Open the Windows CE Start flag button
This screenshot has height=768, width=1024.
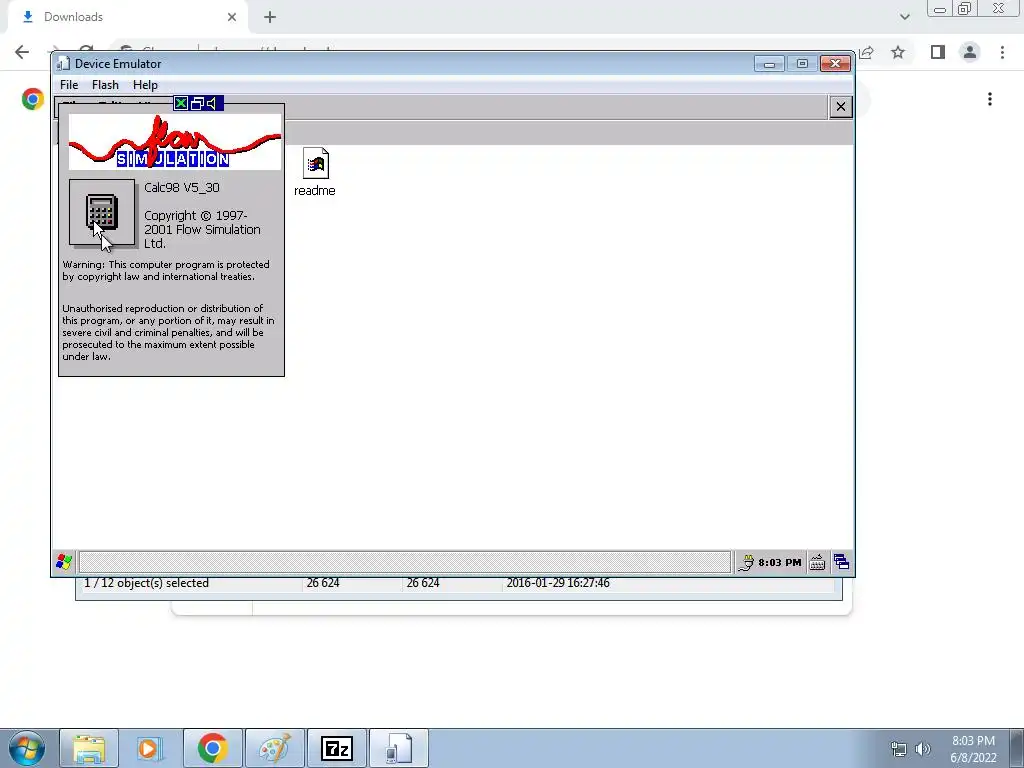pyautogui.click(x=64, y=562)
